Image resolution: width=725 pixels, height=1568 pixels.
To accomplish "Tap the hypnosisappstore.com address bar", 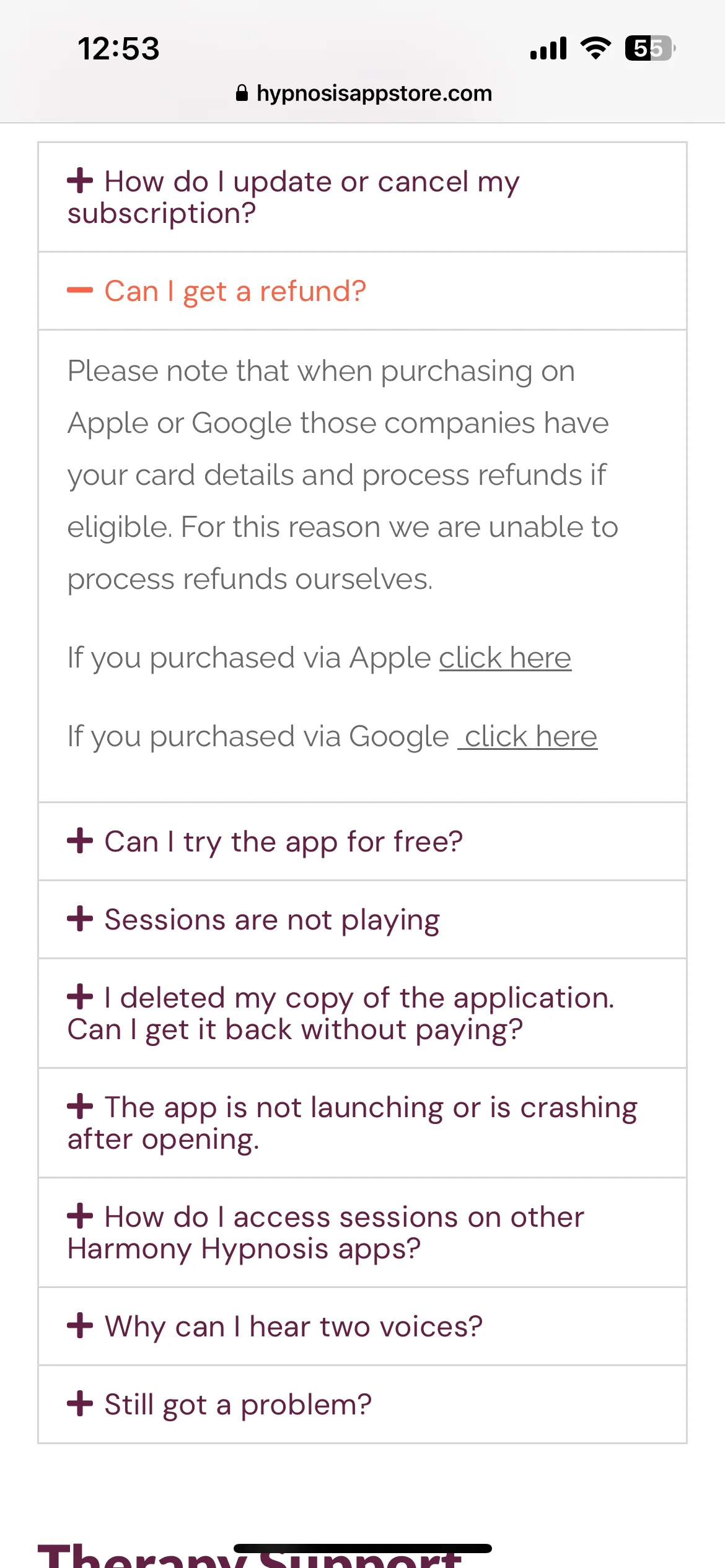I will (x=364, y=94).
